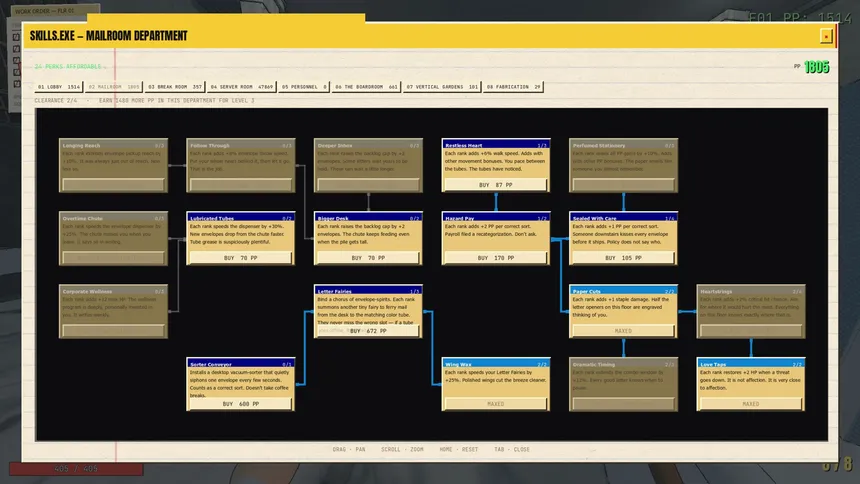This screenshot has height=484, width=860.
Task: Click the '24 perks affordable' notice
Action: [x=67, y=66]
